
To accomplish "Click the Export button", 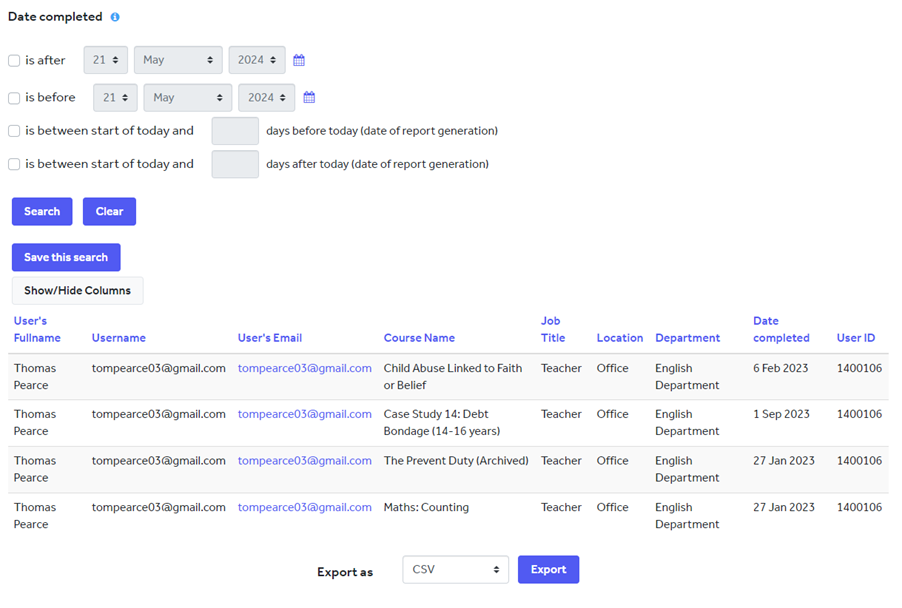I will click(548, 569).
